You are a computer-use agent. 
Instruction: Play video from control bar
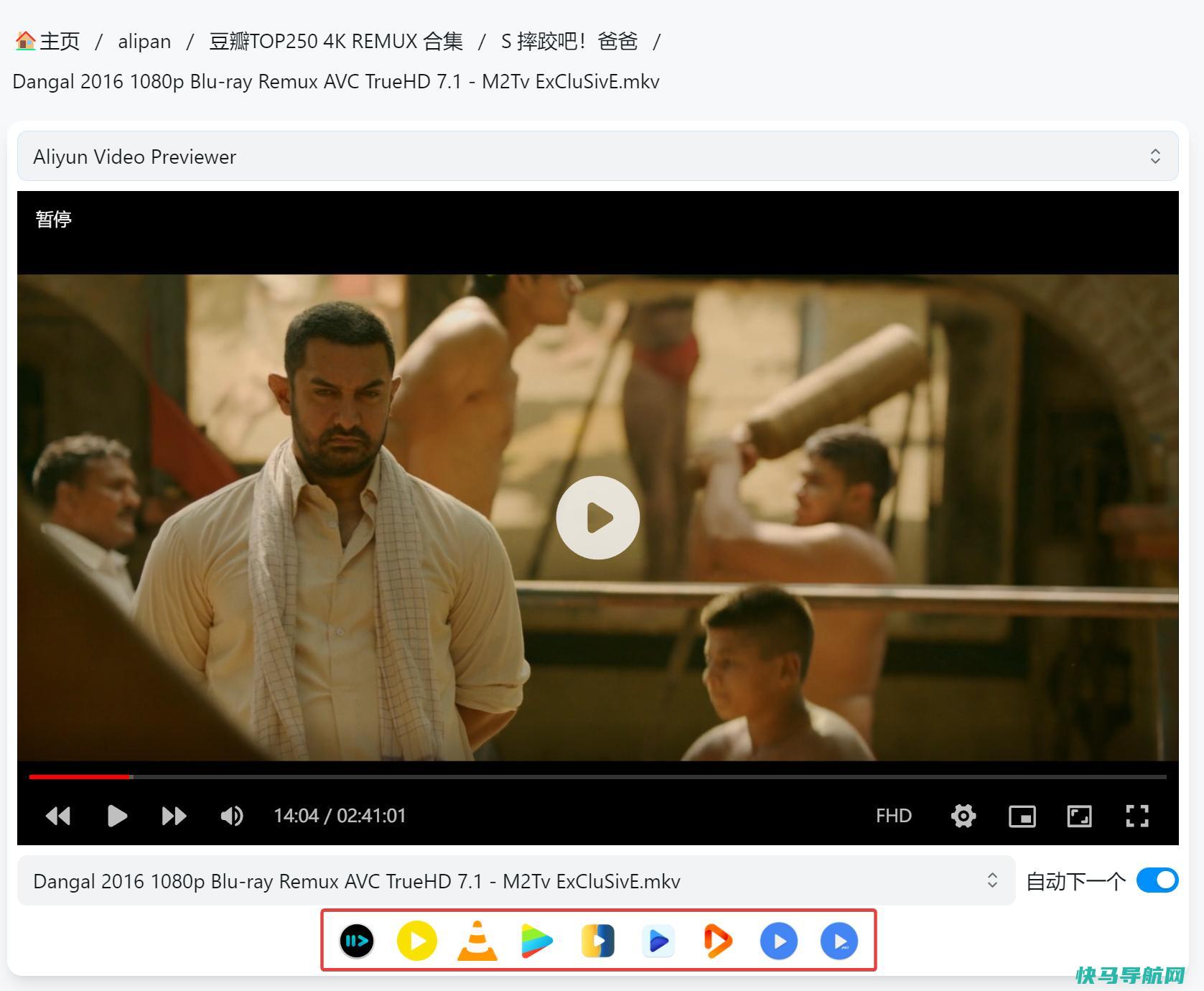point(116,816)
